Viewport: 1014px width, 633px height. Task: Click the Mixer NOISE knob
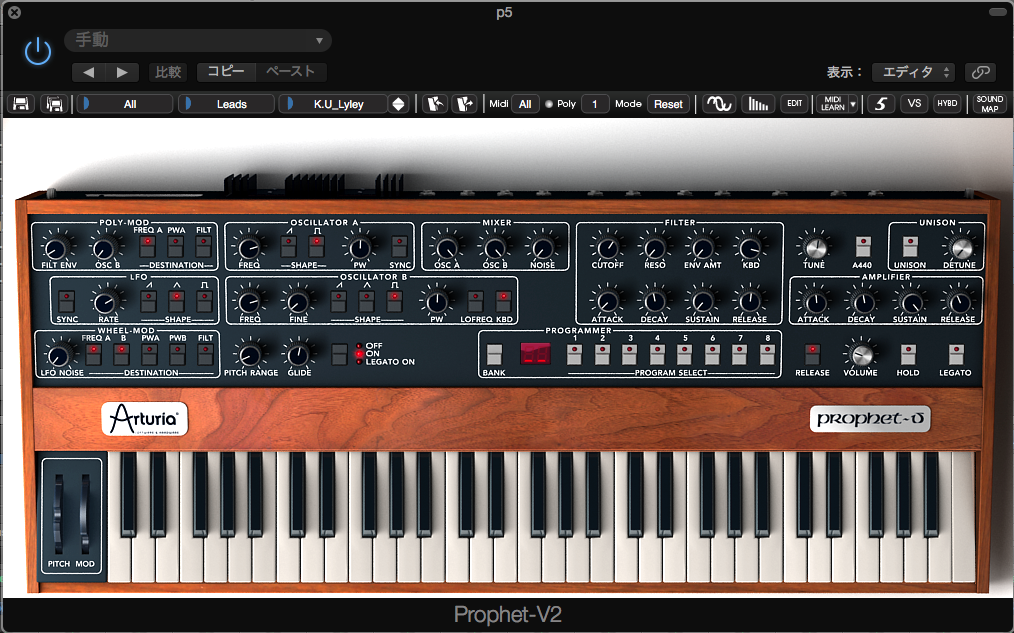pos(543,248)
